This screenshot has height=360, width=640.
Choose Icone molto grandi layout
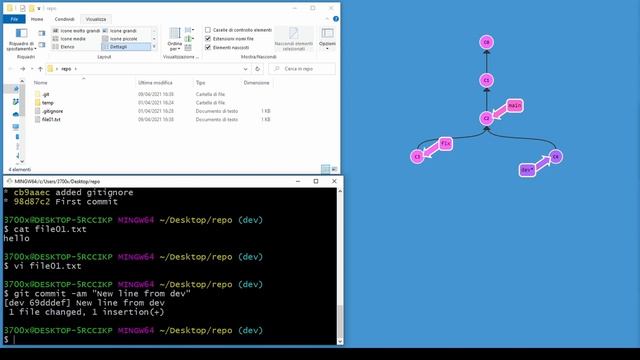(x=76, y=31)
